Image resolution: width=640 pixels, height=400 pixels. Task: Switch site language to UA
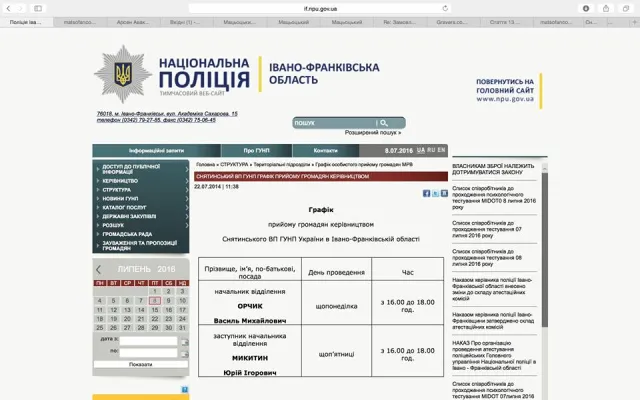pyautogui.click(x=421, y=150)
